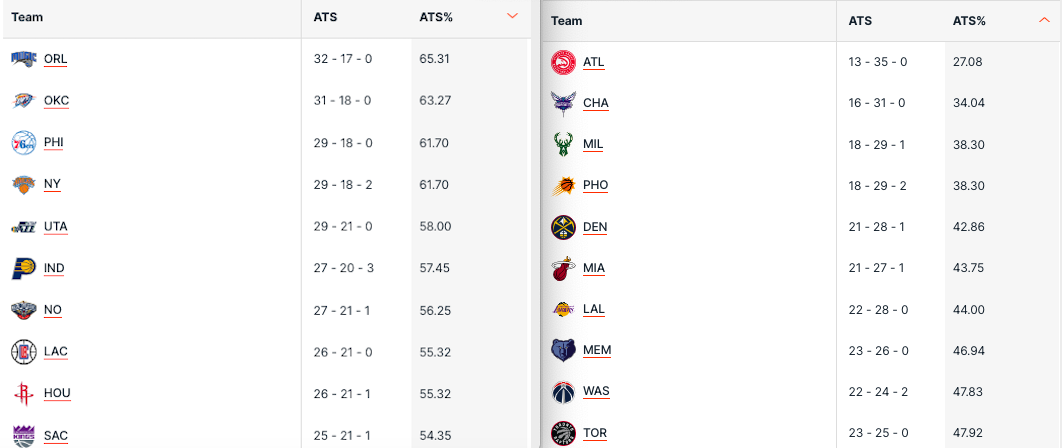Click the Atlanta Hawks logo
The width and height of the screenshot is (1062, 448).
564,62
